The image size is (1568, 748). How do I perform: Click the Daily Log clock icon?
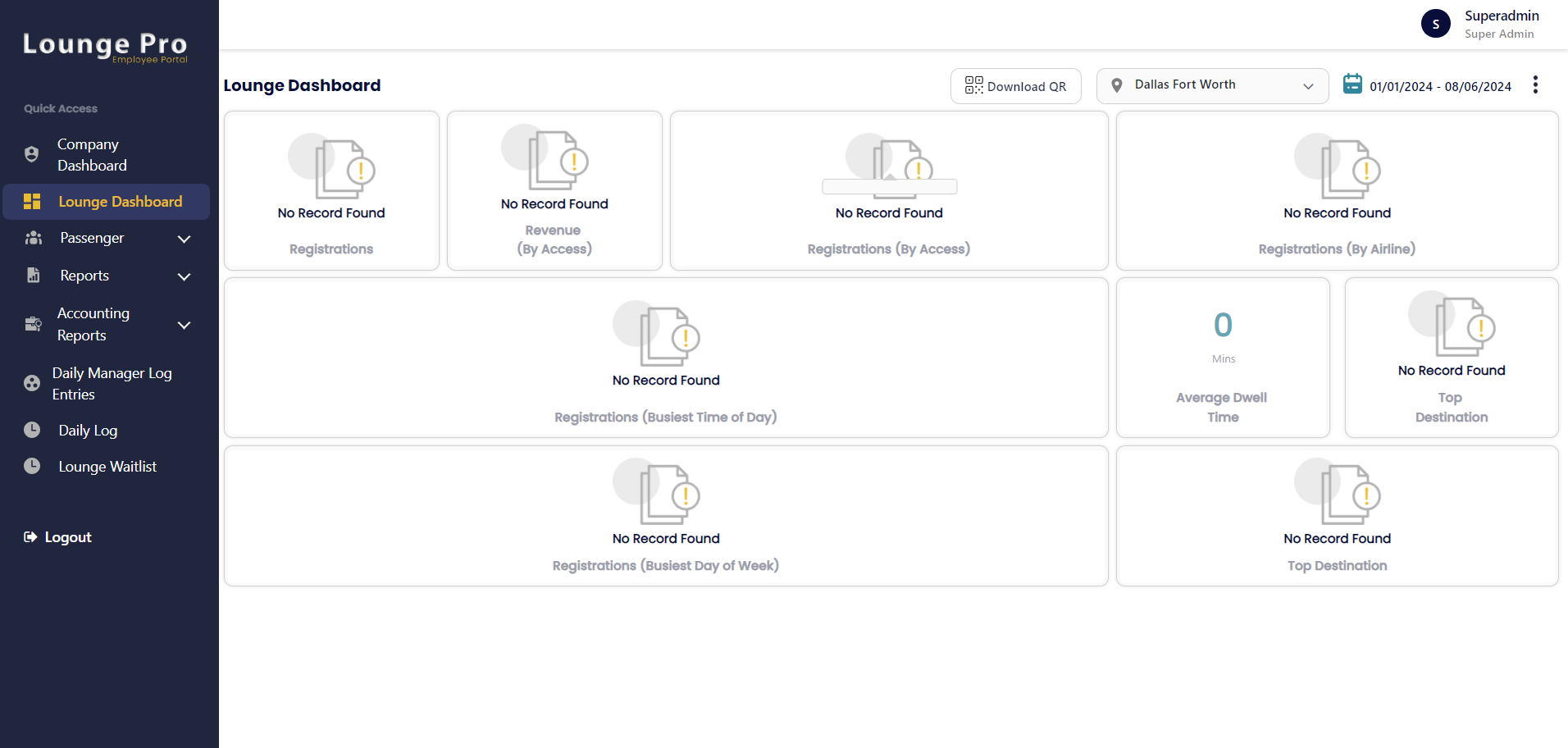click(32, 430)
